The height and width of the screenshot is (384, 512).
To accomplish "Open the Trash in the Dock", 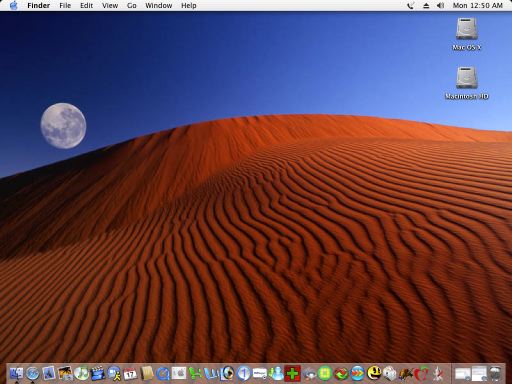I will click(496, 373).
